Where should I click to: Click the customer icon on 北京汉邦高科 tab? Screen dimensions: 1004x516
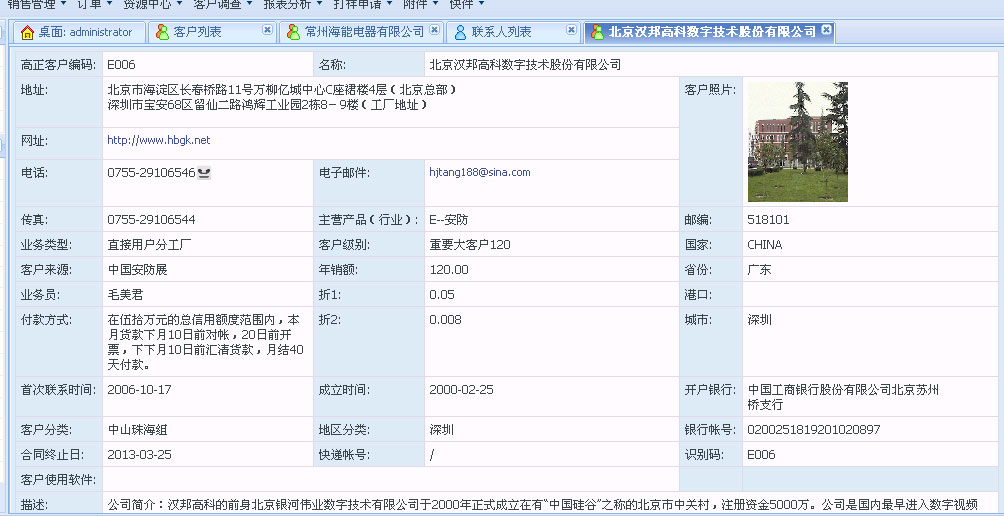[x=597, y=32]
